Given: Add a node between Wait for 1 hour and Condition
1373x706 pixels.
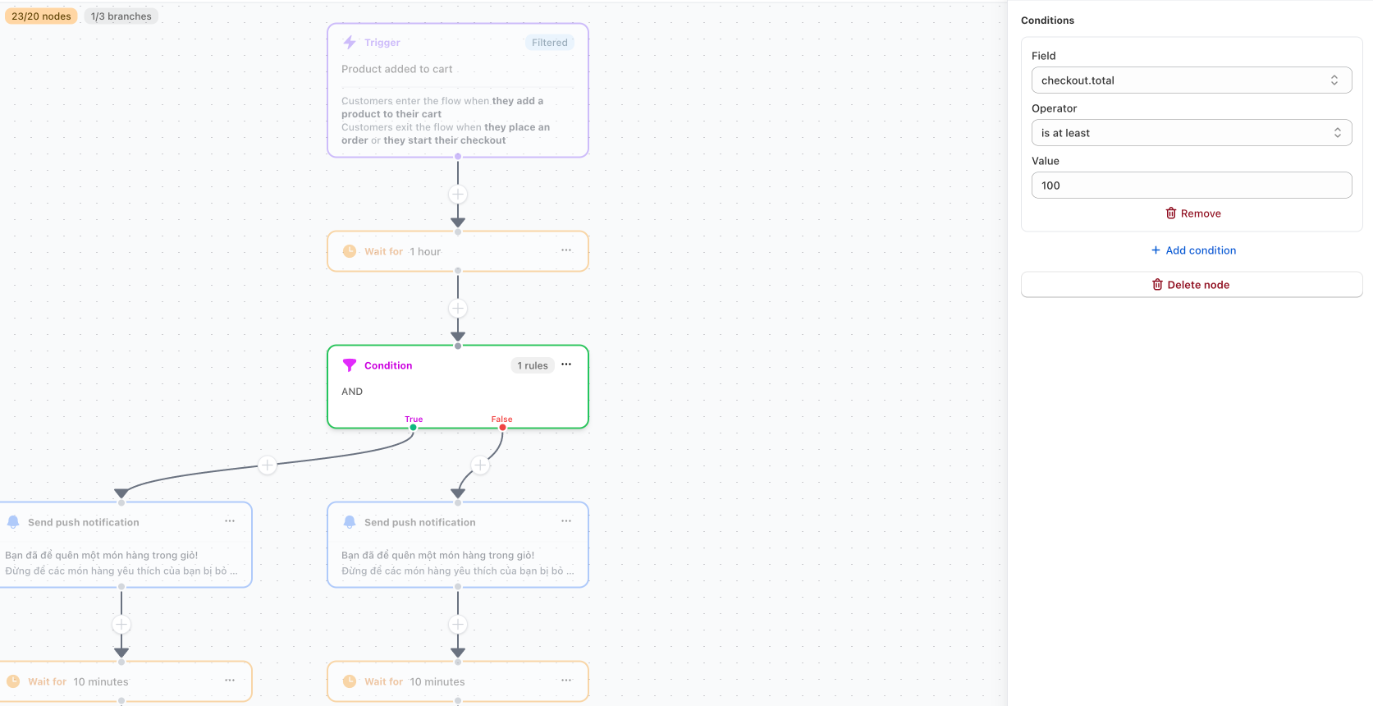Looking at the screenshot, I should coord(458,308).
